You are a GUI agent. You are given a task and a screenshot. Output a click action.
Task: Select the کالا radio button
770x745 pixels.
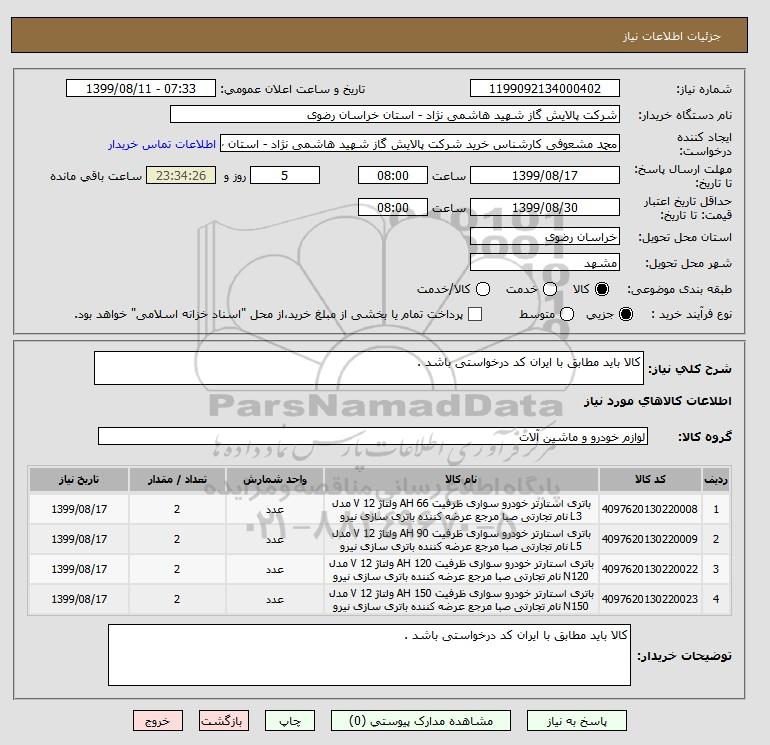(x=602, y=289)
